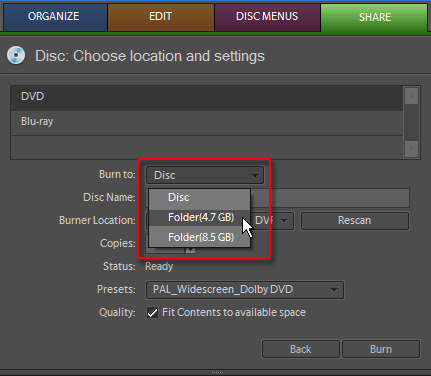Click the Back button
This screenshot has height=376, width=431.
coord(301,349)
